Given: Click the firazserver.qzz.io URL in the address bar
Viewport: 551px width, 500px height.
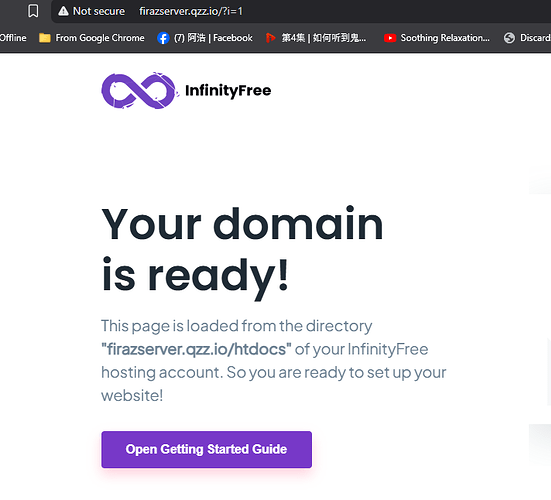Looking at the screenshot, I should (191, 11).
